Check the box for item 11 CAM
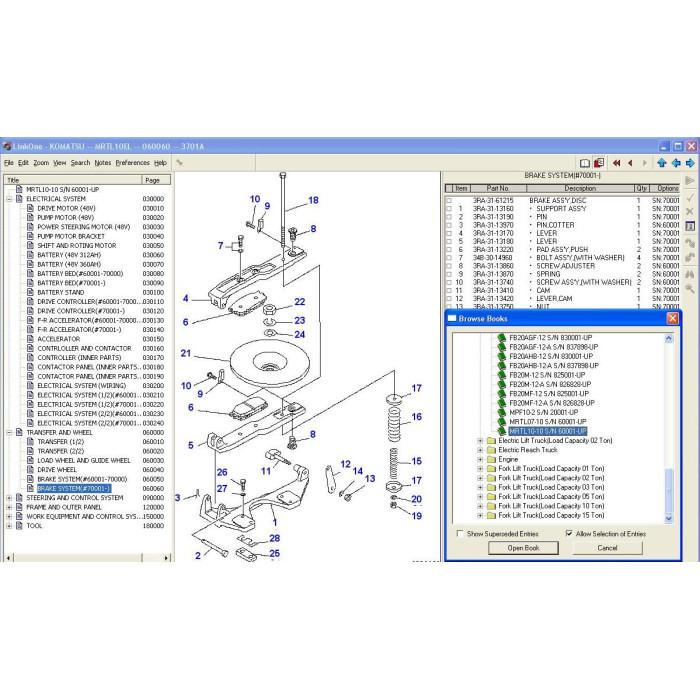 [449, 291]
